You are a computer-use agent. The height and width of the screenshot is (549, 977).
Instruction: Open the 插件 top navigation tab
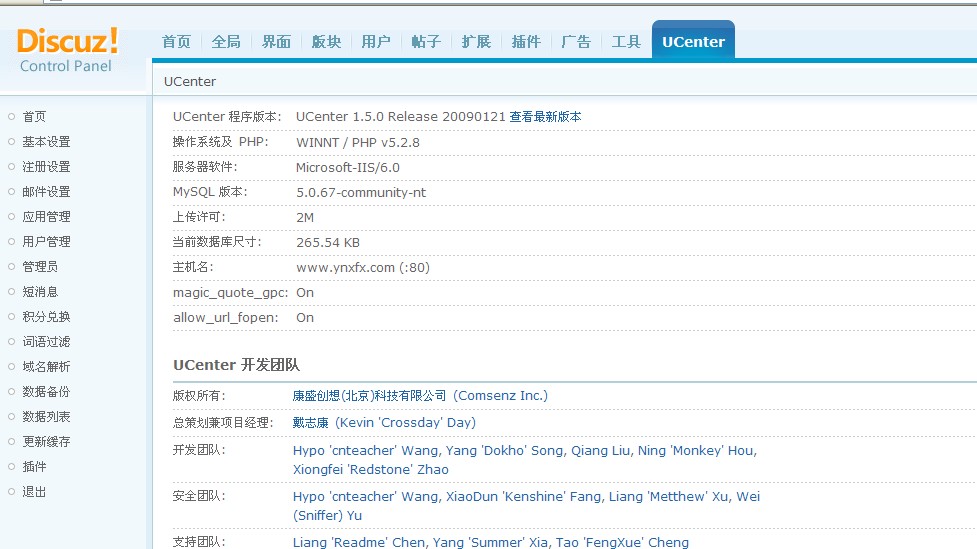click(x=526, y=42)
